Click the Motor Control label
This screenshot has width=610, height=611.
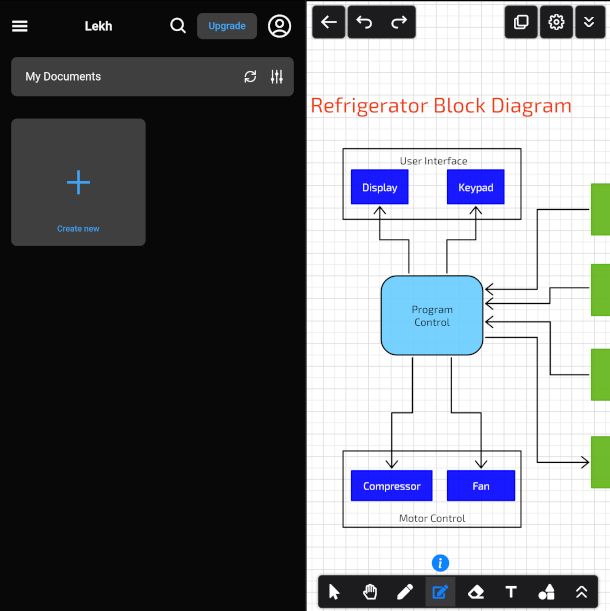click(432, 518)
